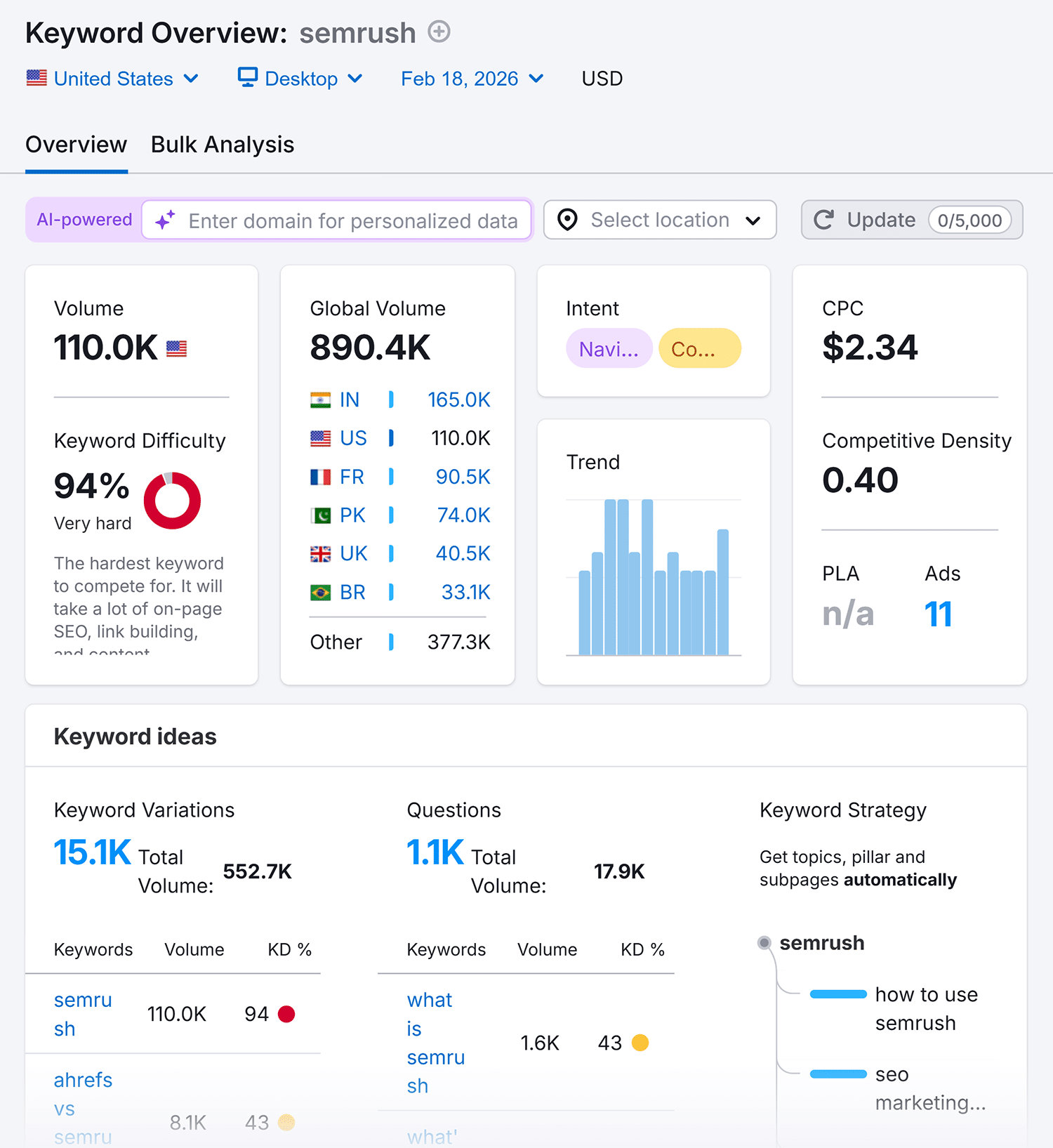
Task: Click the Brazil flag in Global Volume
Action: (x=321, y=593)
